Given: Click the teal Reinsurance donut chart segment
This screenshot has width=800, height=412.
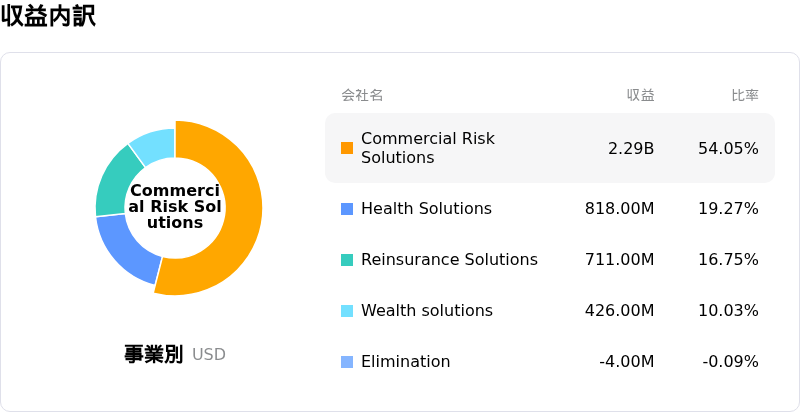Looking at the screenshot, I should tap(115, 186).
